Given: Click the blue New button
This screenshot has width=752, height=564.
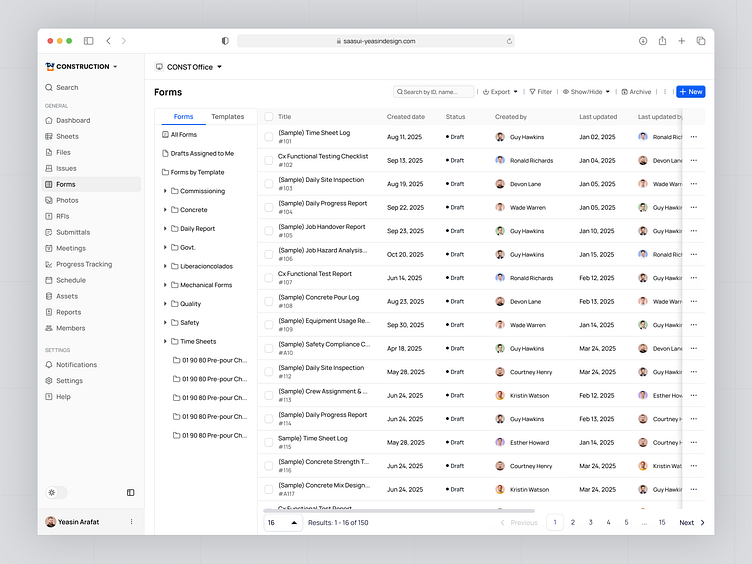Looking at the screenshot, I should pos(690,92).
